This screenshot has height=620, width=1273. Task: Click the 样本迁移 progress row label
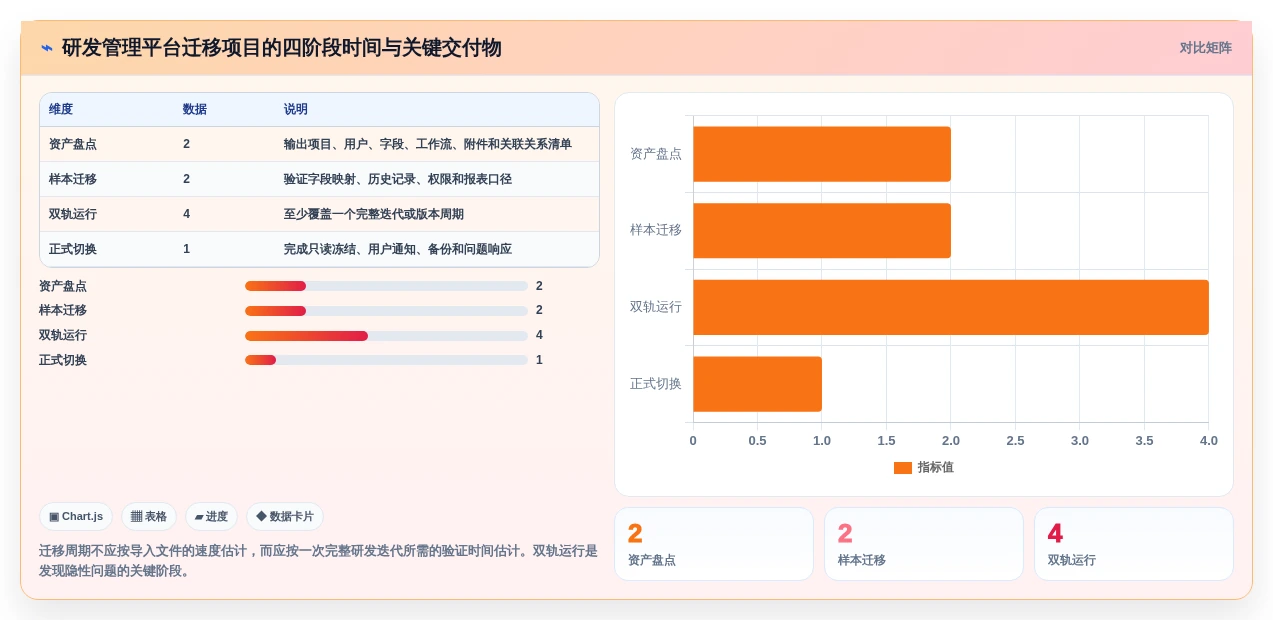point(63,311)
